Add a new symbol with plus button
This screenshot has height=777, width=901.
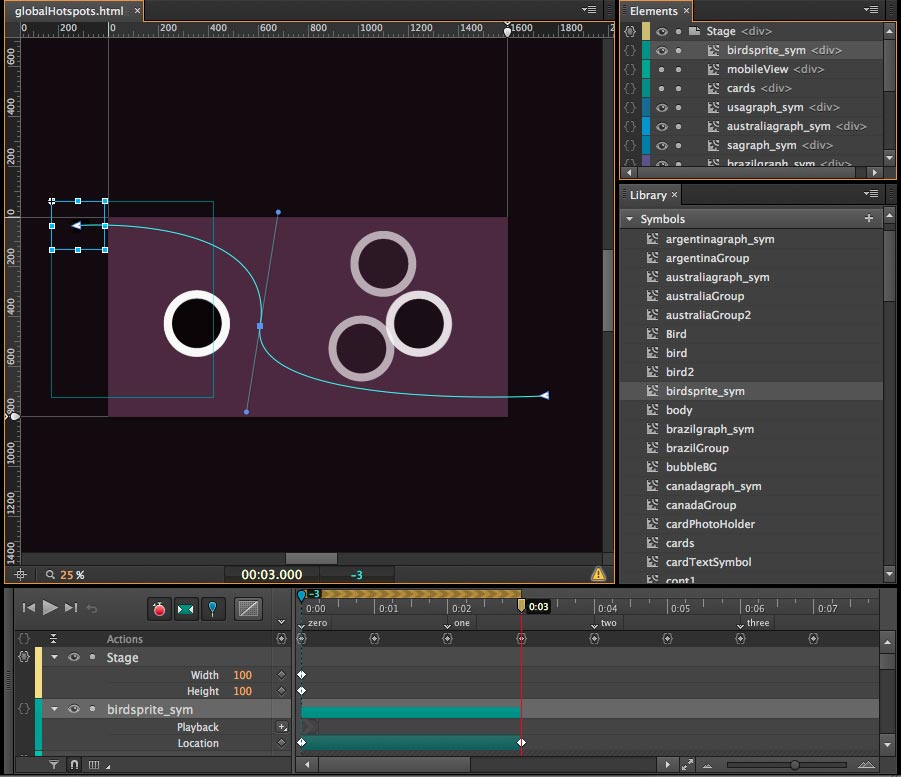click(869, 218)
